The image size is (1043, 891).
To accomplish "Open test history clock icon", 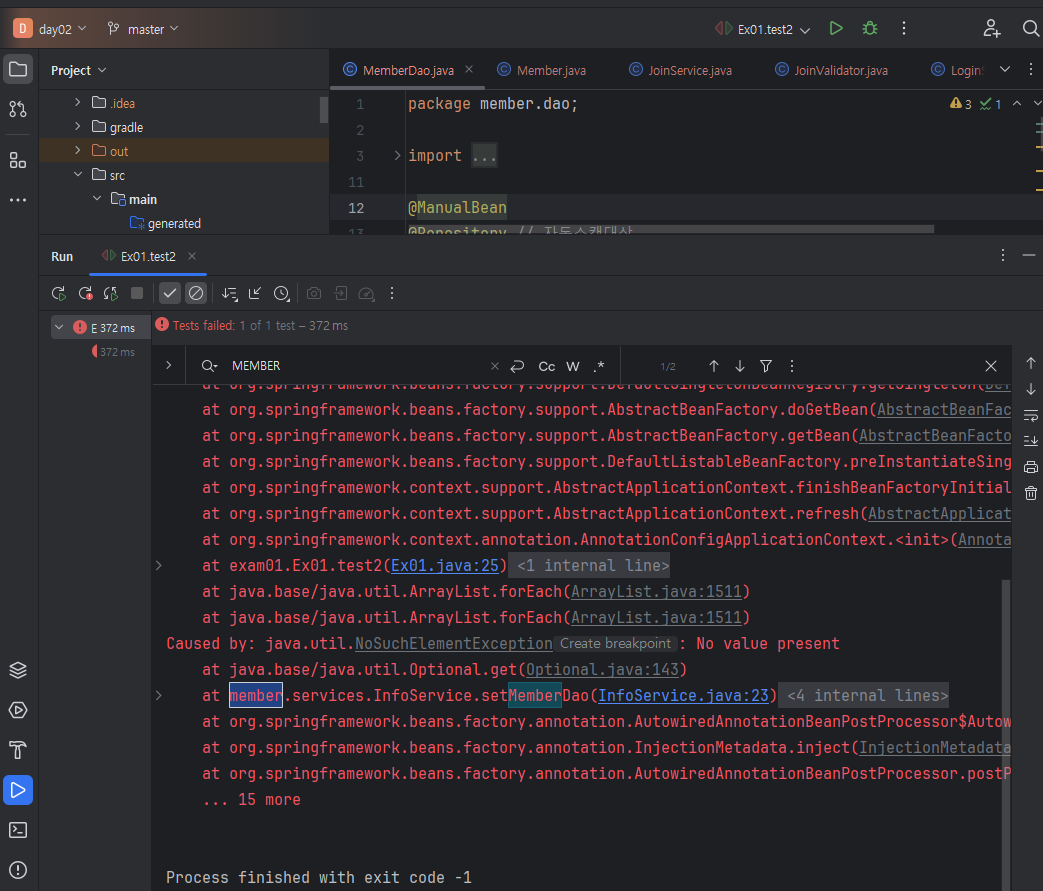I will pos(282,293).
